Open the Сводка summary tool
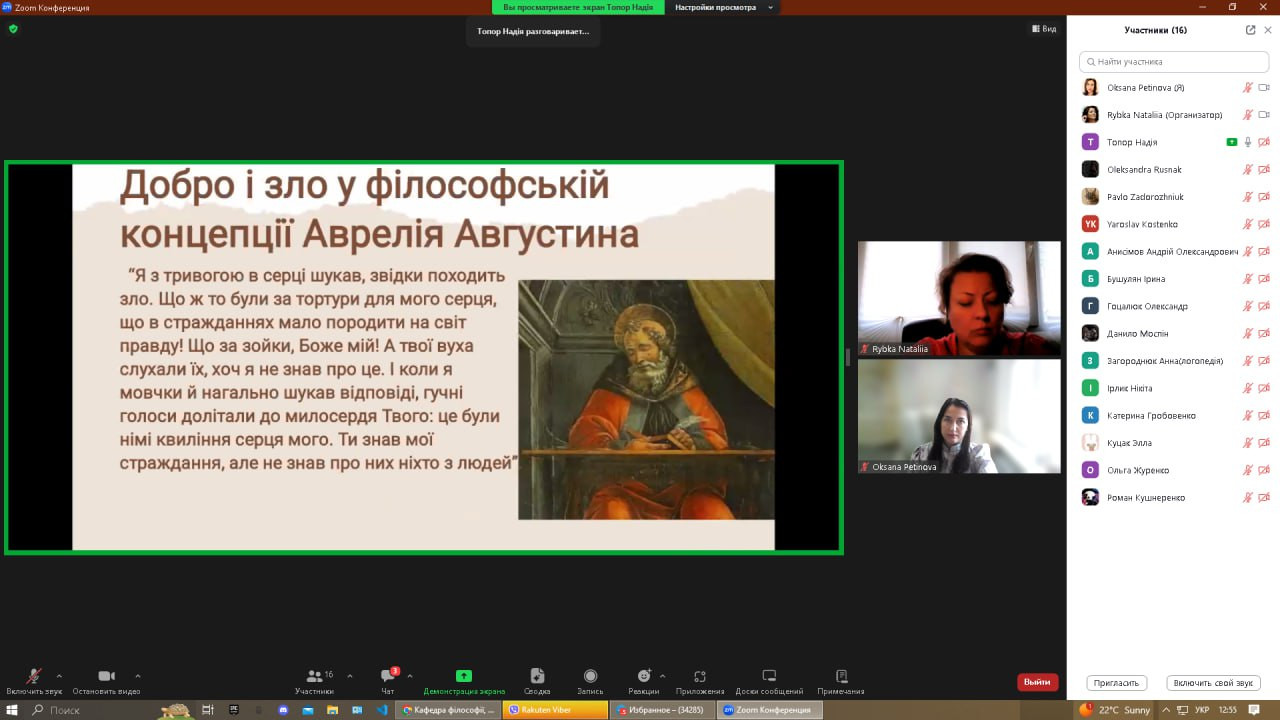Screen dimensions: 1280x720 [537, 677]
